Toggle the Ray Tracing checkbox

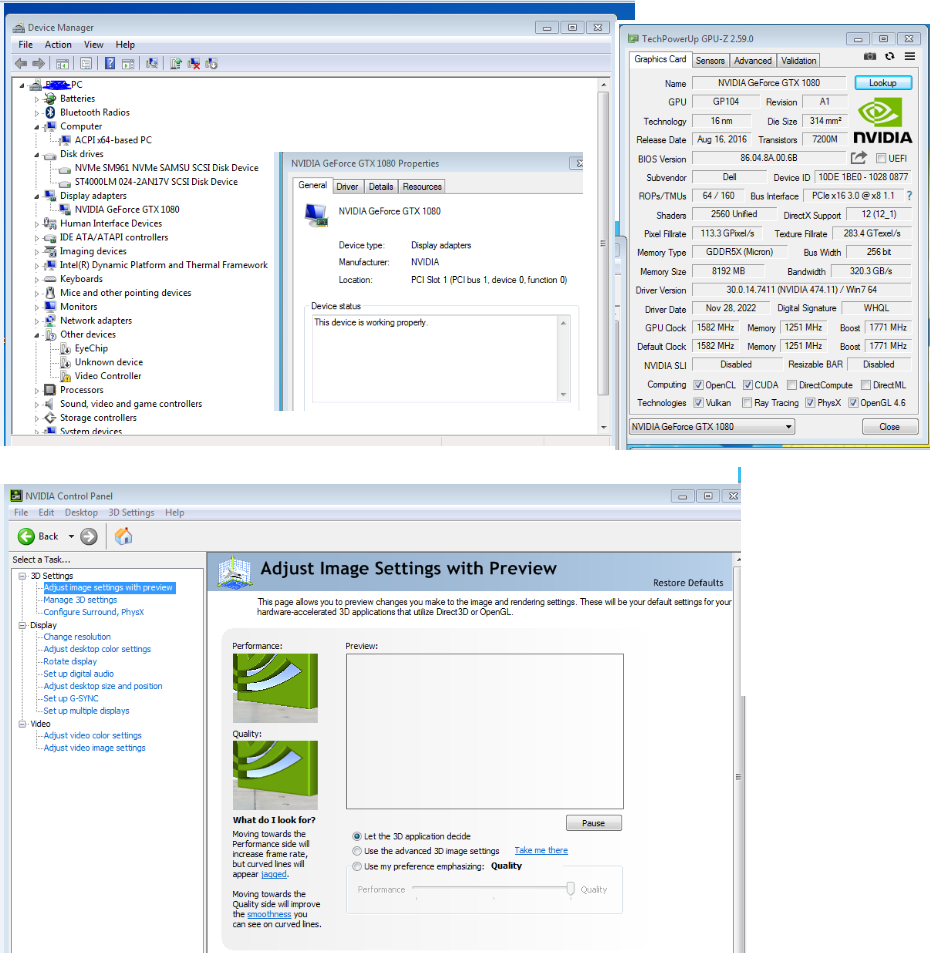tap(747, 402)
